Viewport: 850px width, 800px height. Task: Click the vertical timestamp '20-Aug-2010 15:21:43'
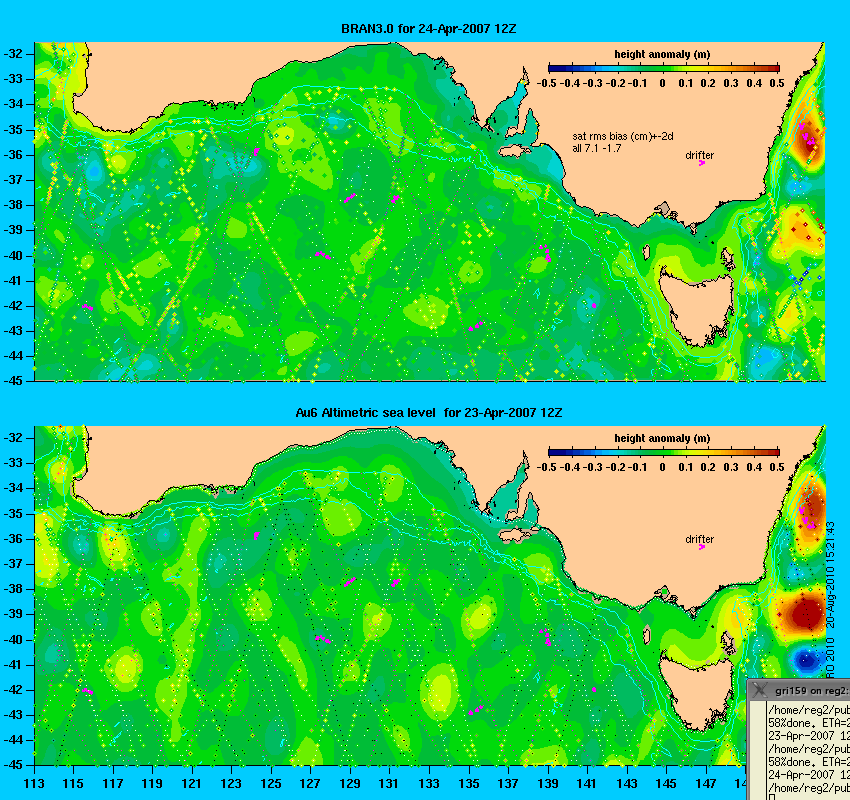tap(830, 575)
